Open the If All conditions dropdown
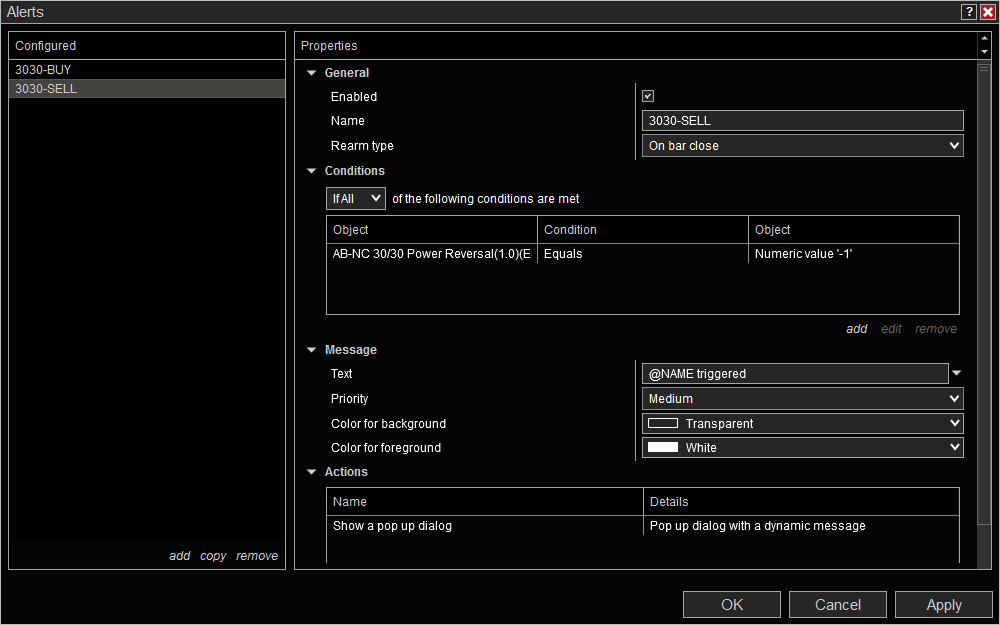The height and width of the screenshot is (625, 1000). coord(355,199)
